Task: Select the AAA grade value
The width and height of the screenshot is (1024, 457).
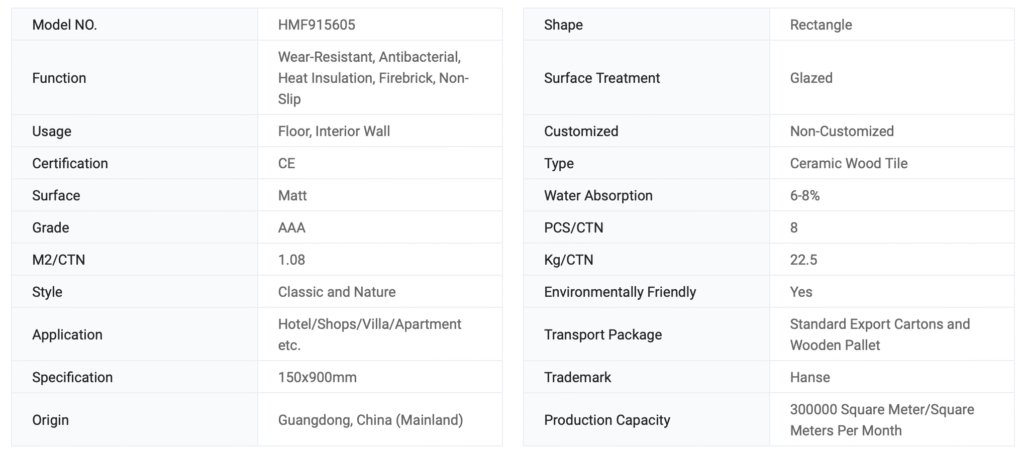Action: [x=292, y=227]
